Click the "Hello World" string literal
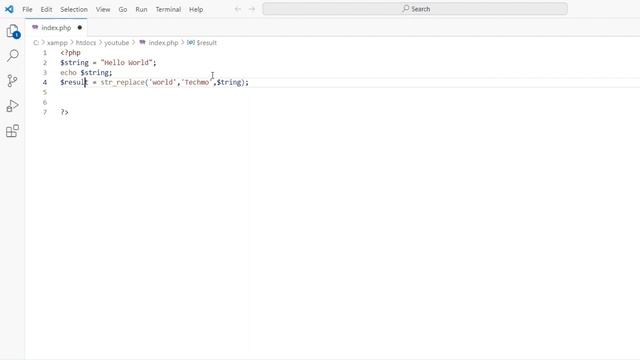640x360 pixels. 127,62
